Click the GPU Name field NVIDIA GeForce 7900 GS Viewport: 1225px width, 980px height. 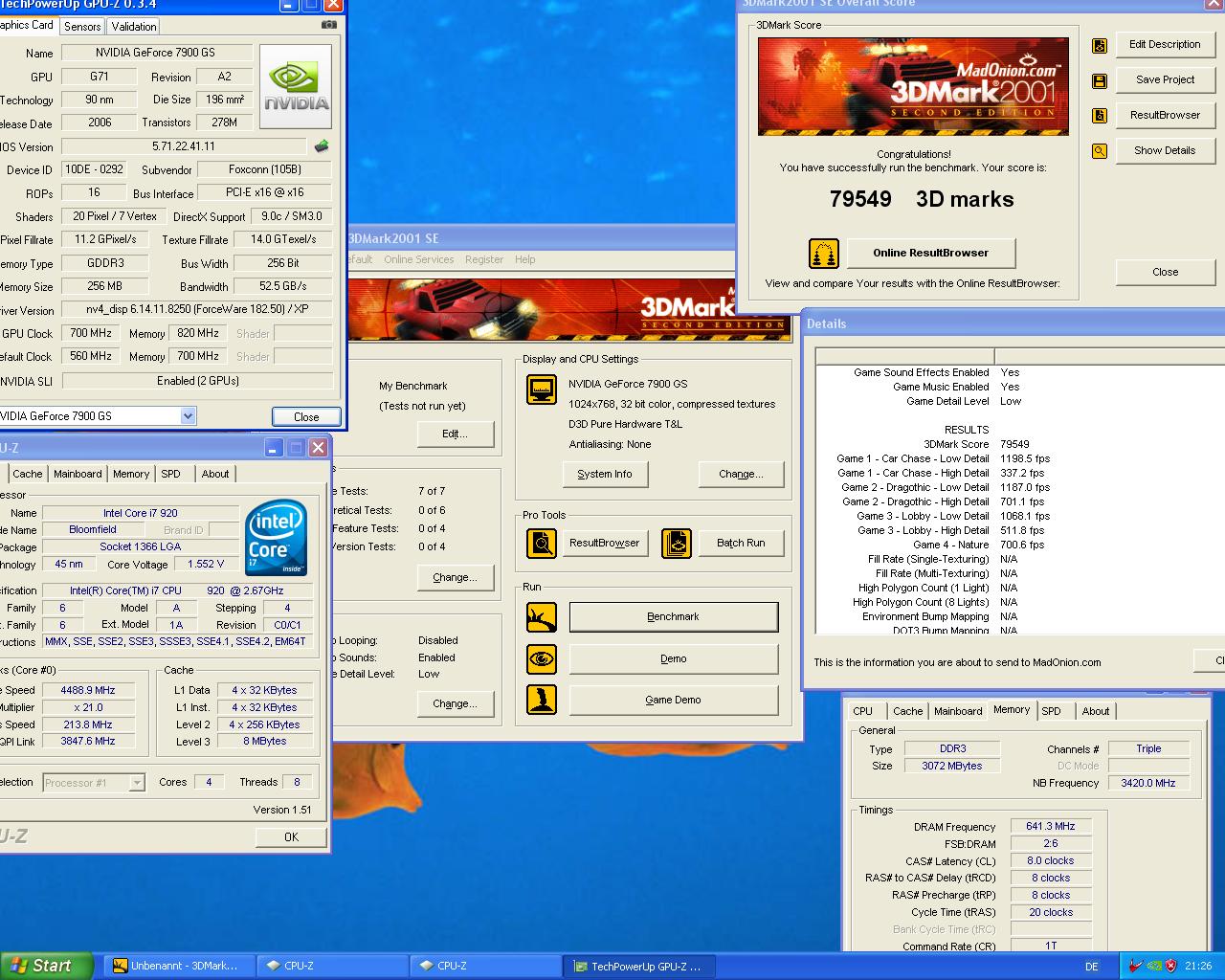(x=155, y=54)
